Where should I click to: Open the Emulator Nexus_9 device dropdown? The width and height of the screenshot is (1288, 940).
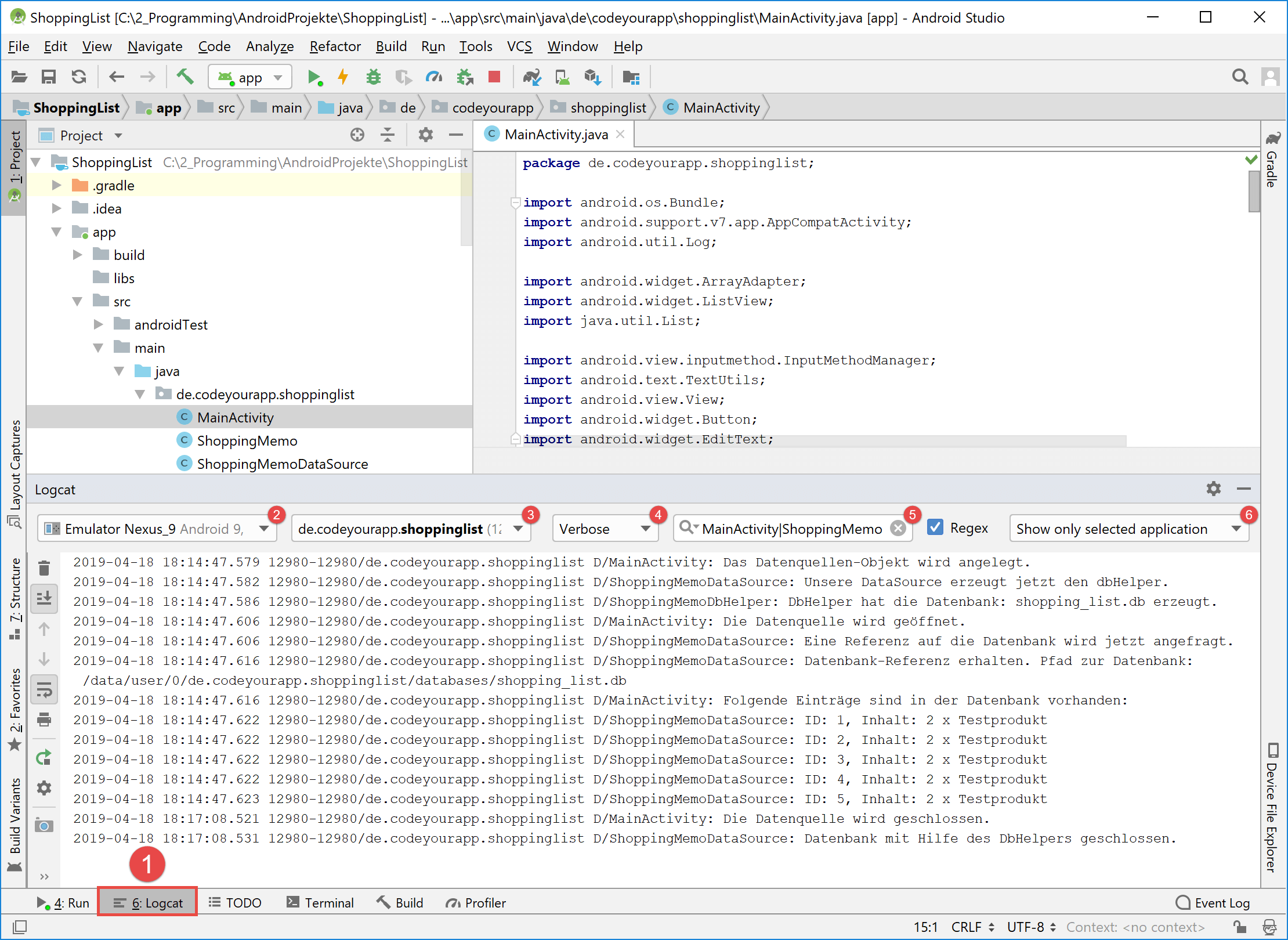[x=157, y=529]
